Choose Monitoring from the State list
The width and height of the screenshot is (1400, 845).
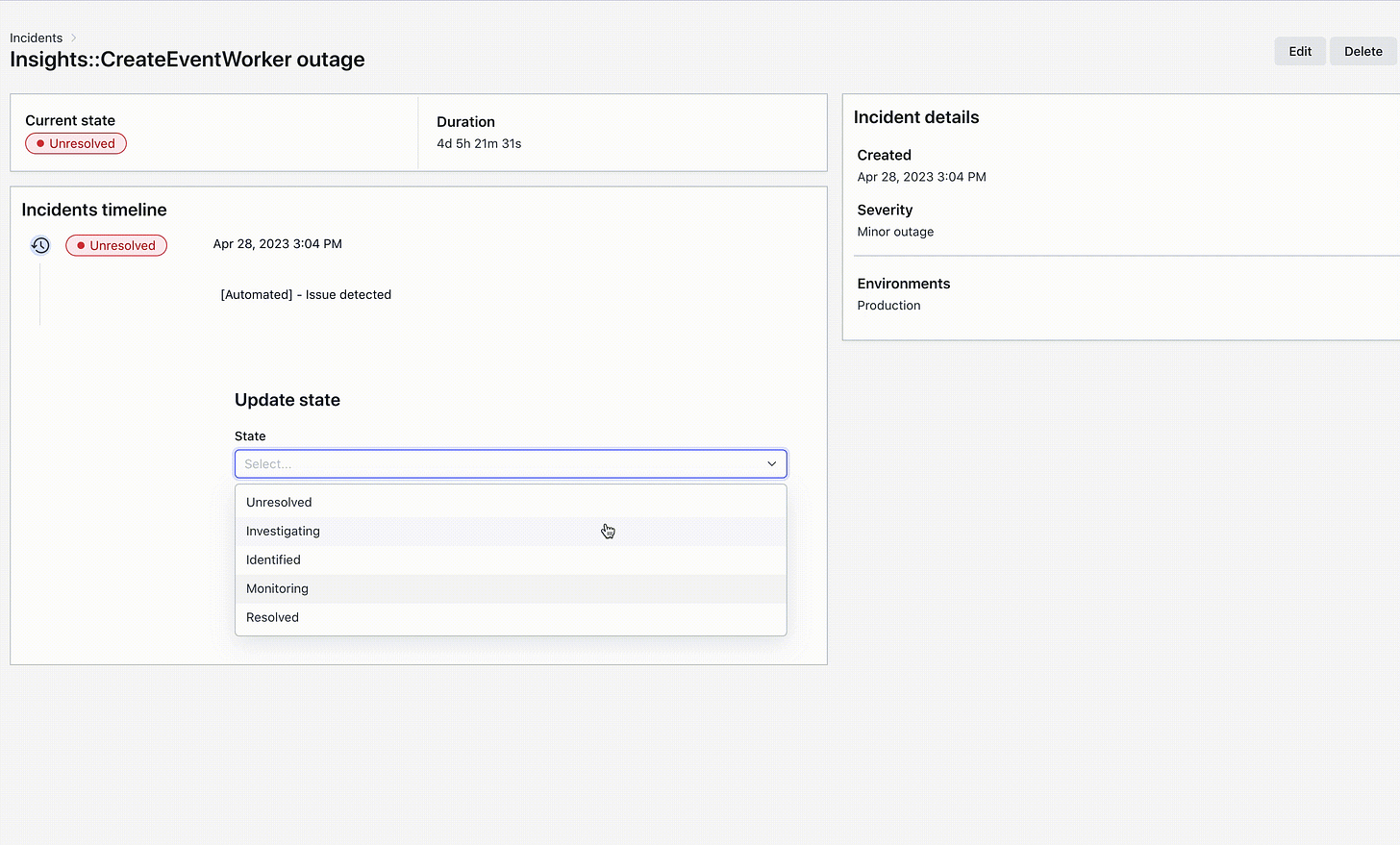tap(511, 589)
